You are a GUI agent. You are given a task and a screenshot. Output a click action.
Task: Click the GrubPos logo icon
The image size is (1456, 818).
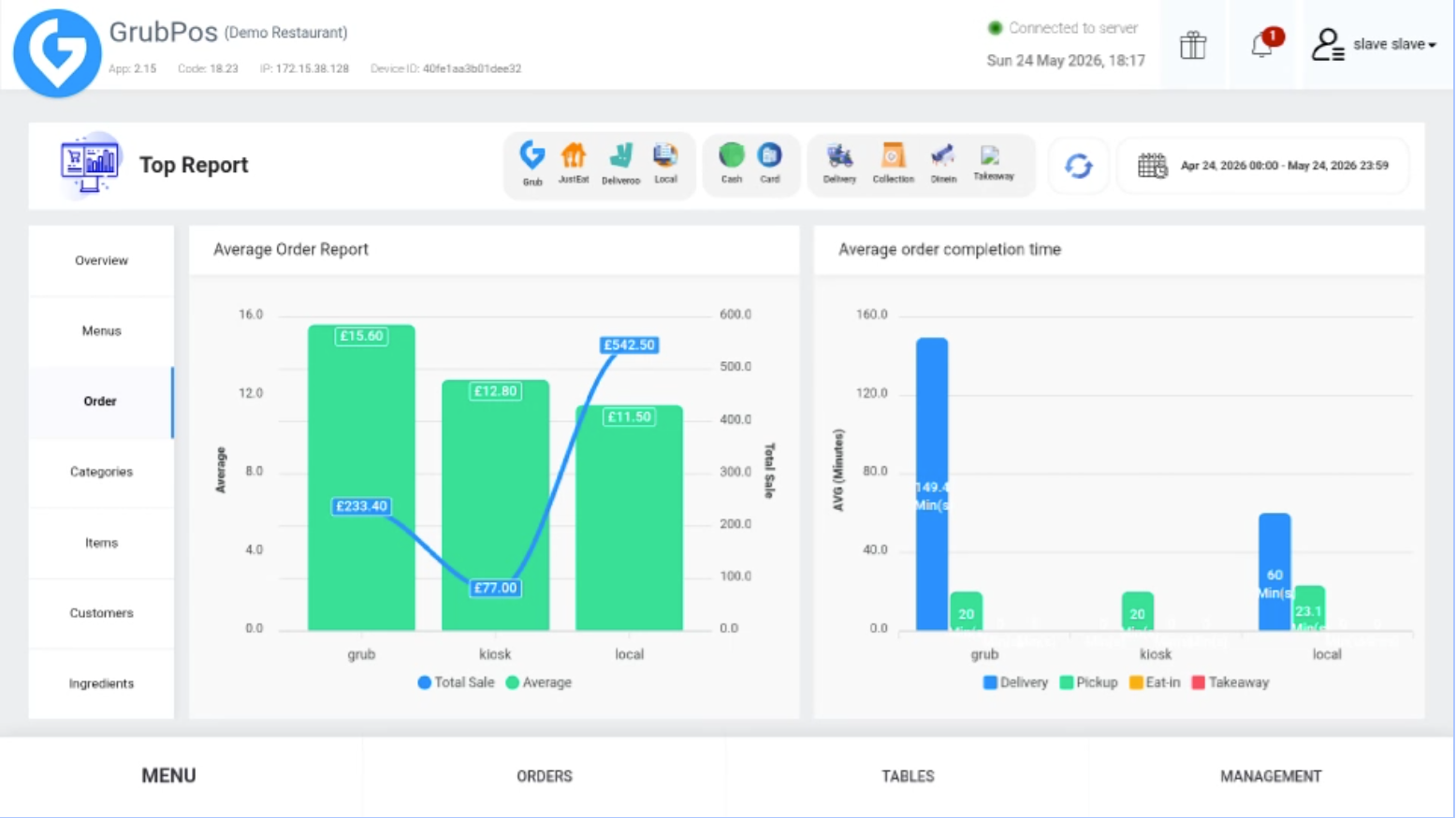[x=57, y=52]
